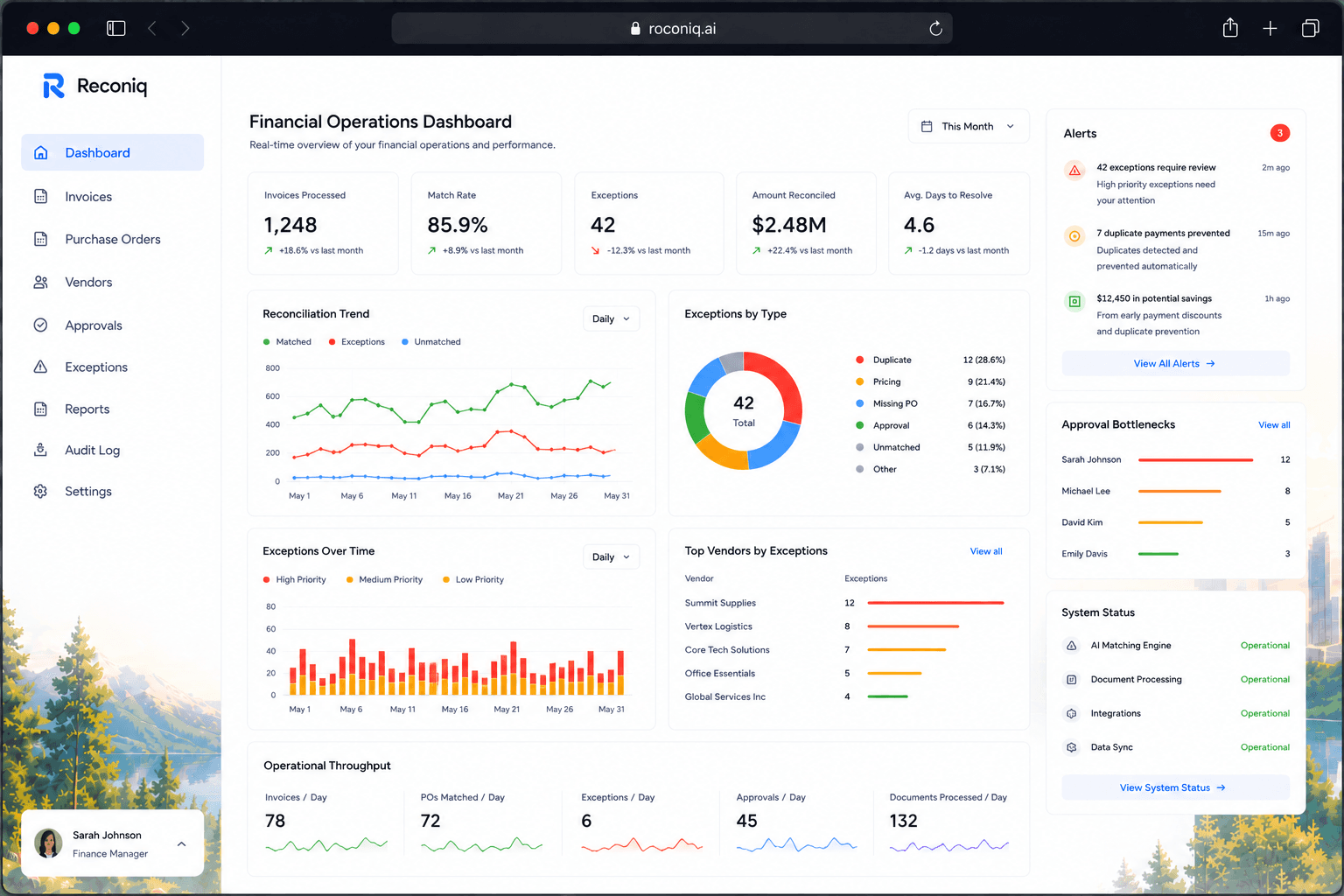
Task: Click the Reports icon in sidebar
Action: click(x=40, y=409)
